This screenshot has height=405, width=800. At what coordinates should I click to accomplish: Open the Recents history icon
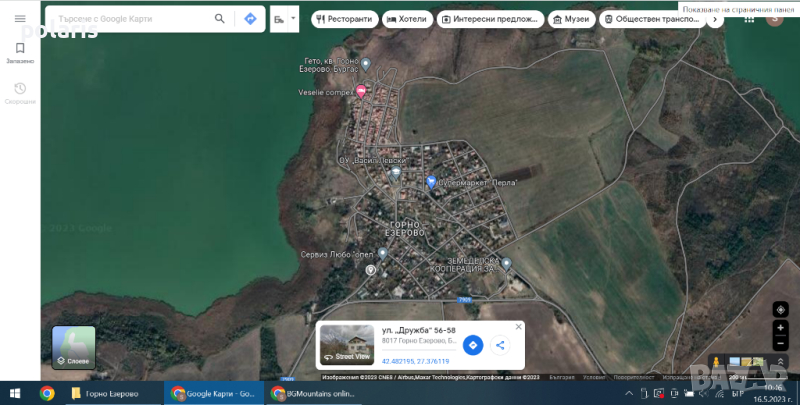click(20, 89)
